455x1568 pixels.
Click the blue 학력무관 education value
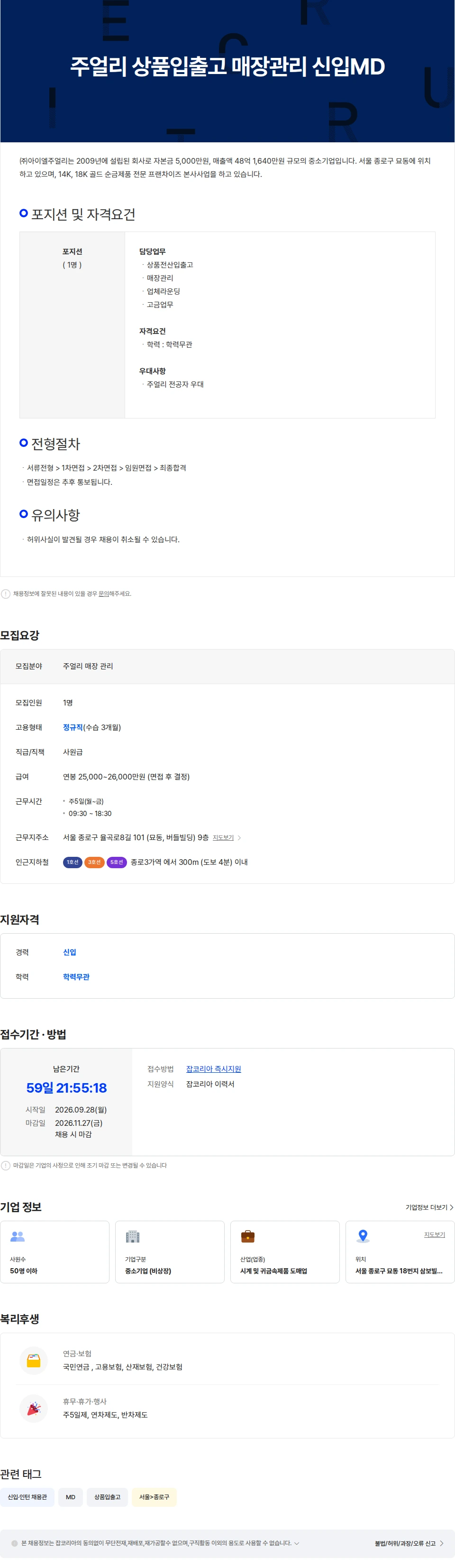point(77,976)
